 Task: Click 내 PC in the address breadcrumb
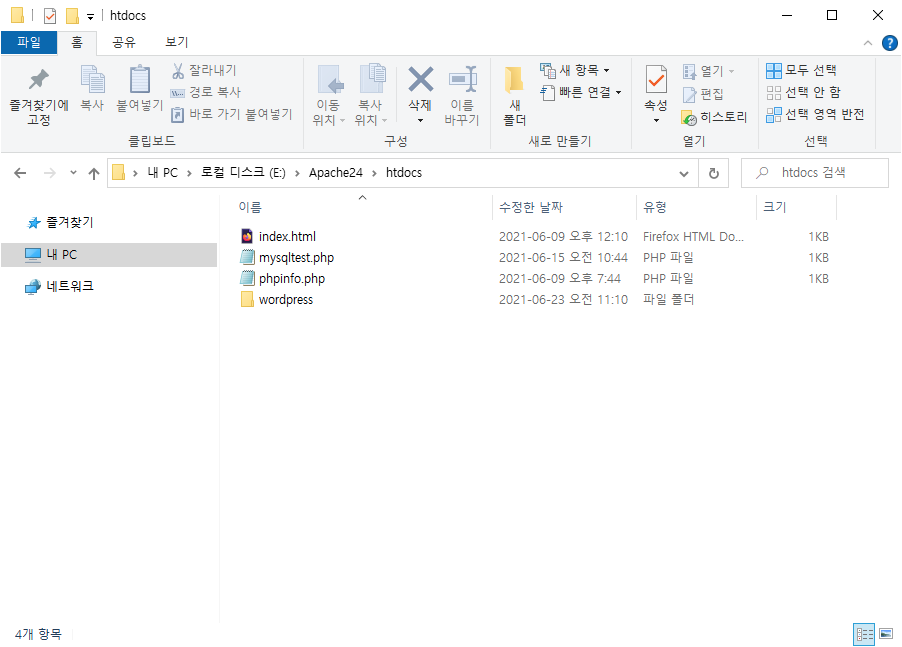tap(163, 173)
